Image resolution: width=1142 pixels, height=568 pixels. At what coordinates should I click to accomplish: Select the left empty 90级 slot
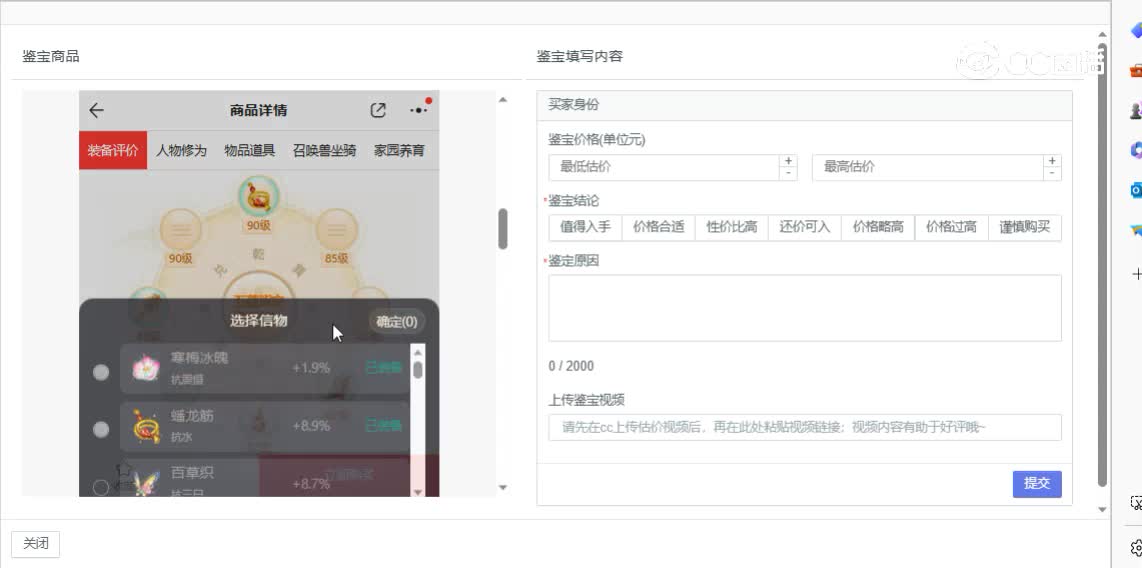(x=180, y=229)
